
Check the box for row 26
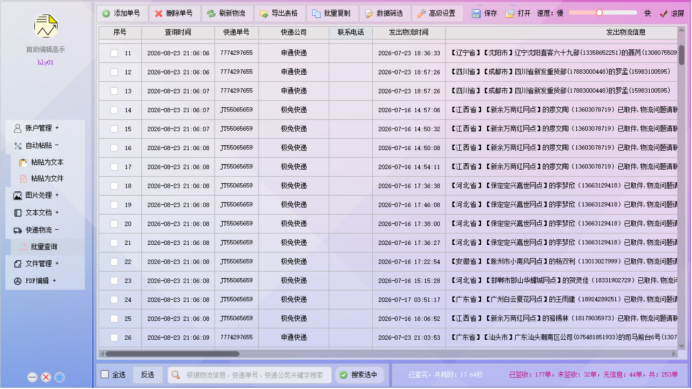(114, 338)
